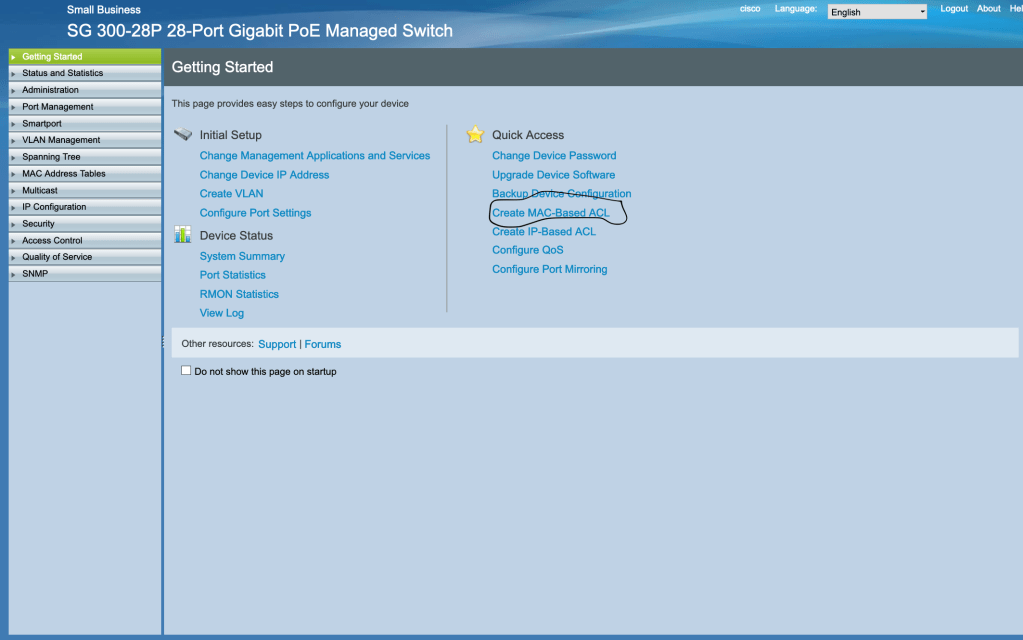This screenshot has height=640, width=1023.
Task: Click the Quick Access star icon
Action: [x=475, y=135]
